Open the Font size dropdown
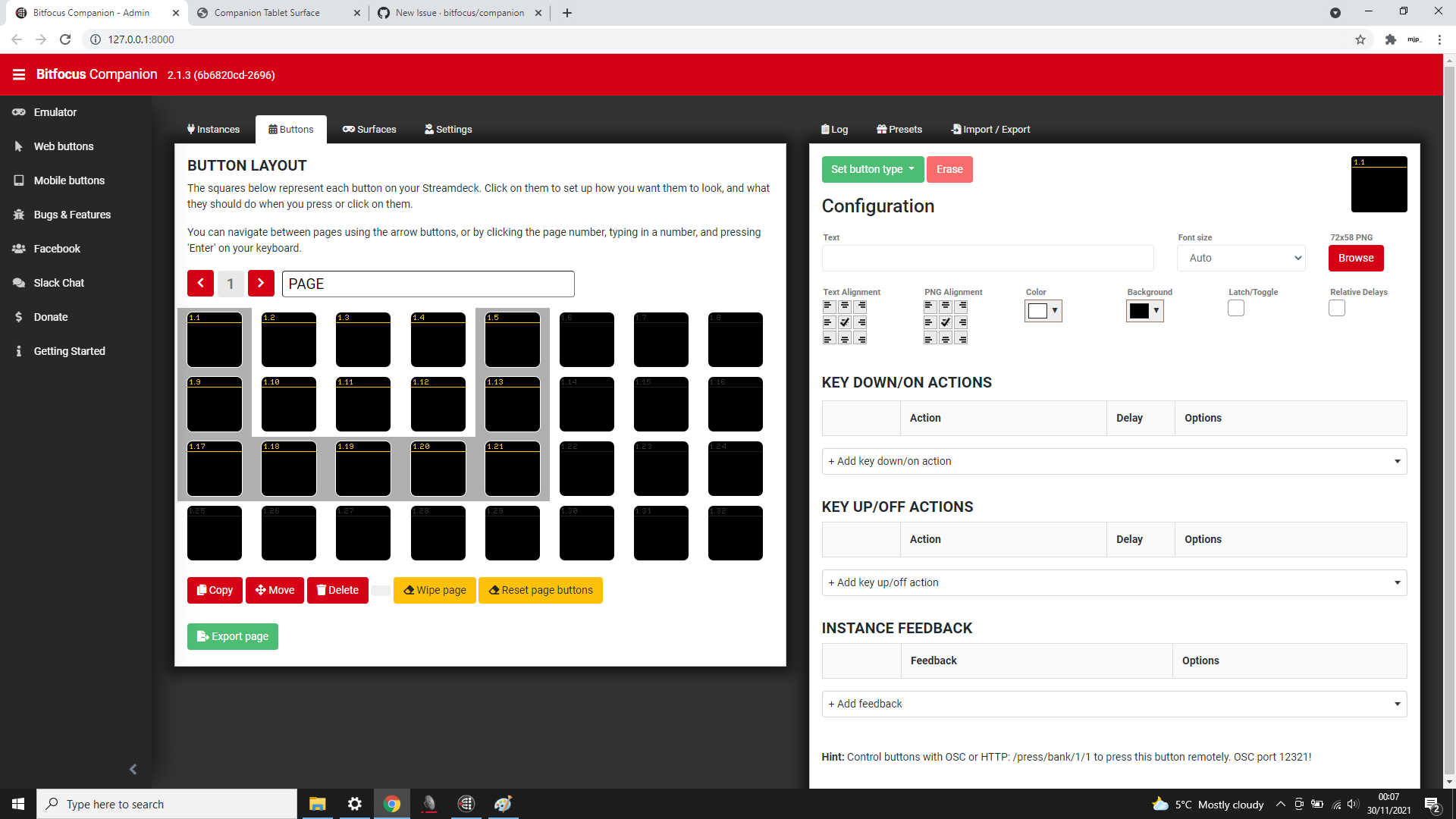 (x=1241, y=258)
